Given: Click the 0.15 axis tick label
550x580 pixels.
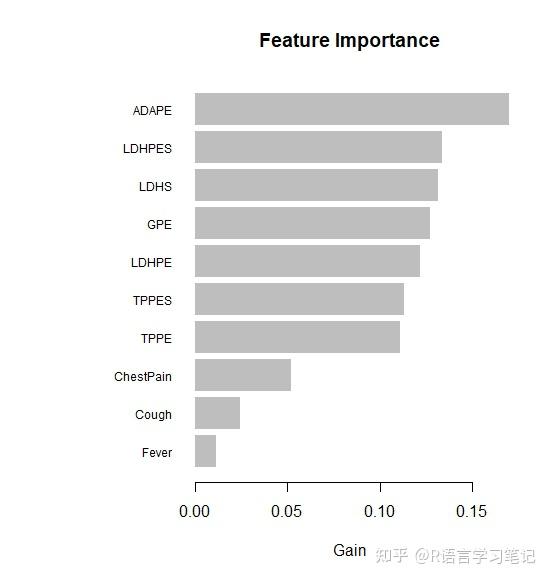Looking at the screenshot, I should click(x=472, y=512).
